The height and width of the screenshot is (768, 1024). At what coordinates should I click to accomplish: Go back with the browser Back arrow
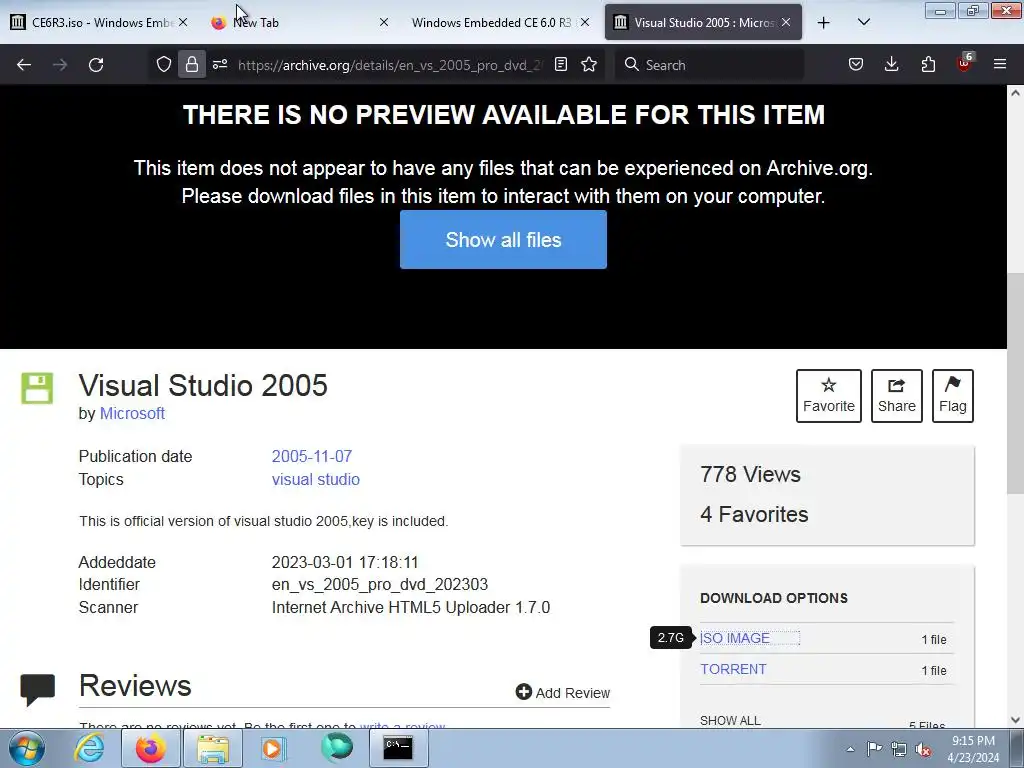24,65
